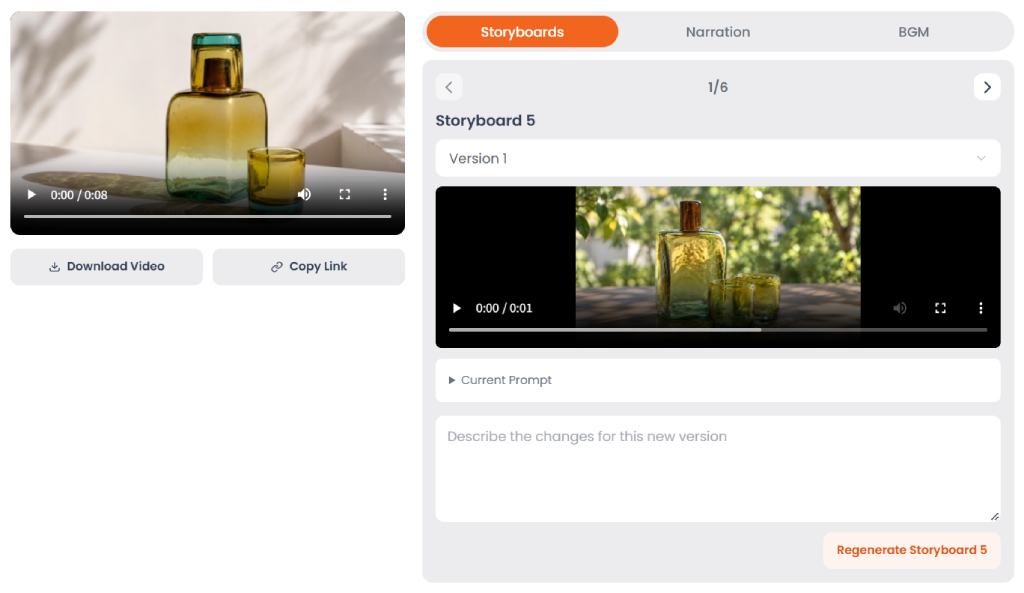The width and height of the screenshot is (1024, 593).
Task: Open more options on main preview video
Action: point(385,195)
